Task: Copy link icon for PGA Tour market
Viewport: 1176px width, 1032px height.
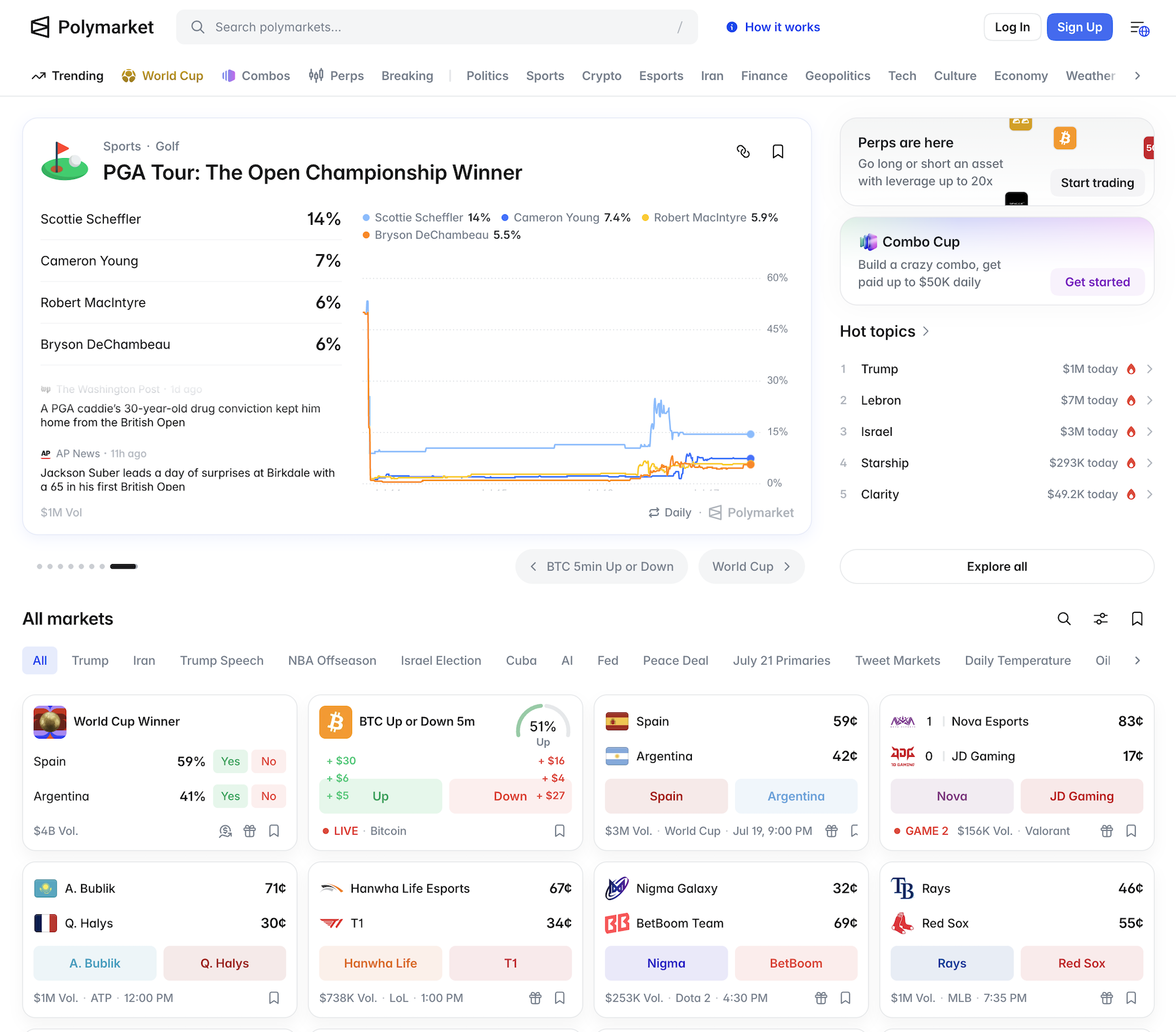Action: (743, 152)
